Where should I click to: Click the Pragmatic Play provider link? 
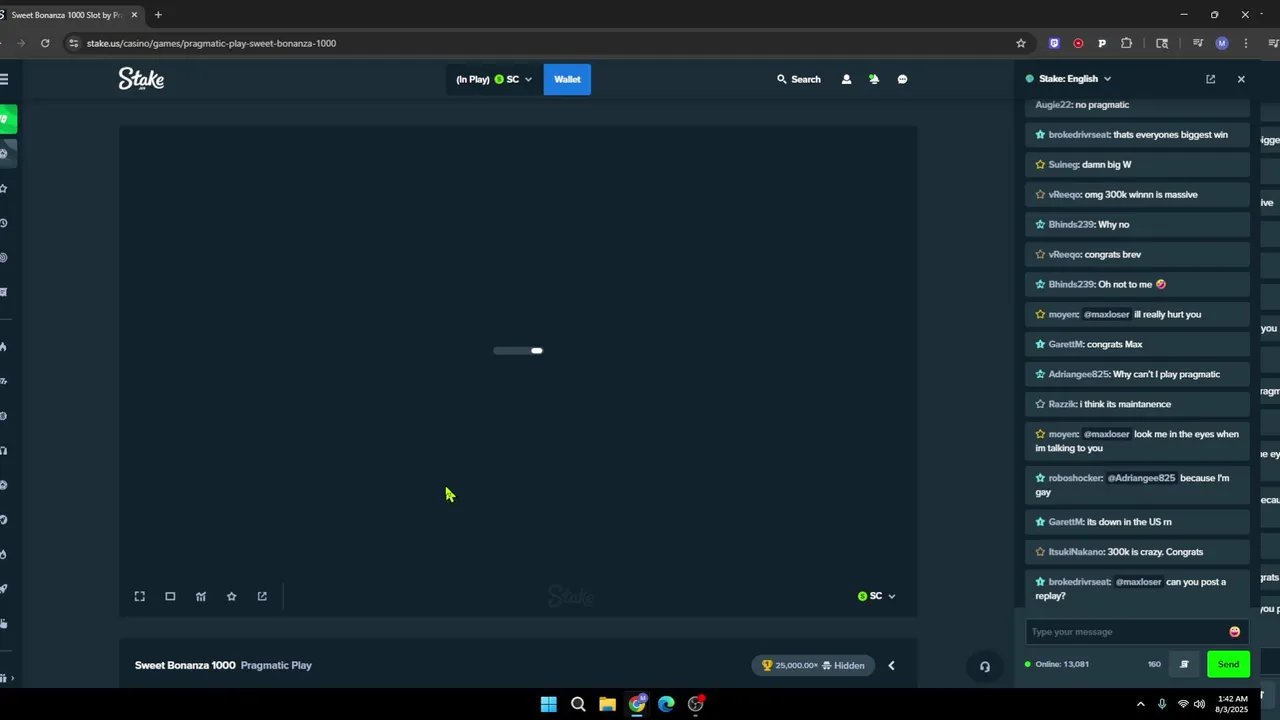pos(276,665)
